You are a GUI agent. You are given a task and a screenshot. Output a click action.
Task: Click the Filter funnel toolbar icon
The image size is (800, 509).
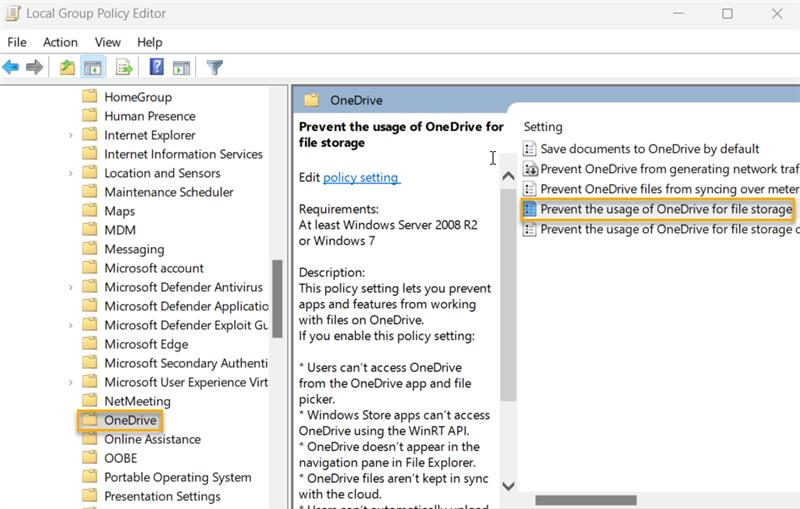(215, 67)
